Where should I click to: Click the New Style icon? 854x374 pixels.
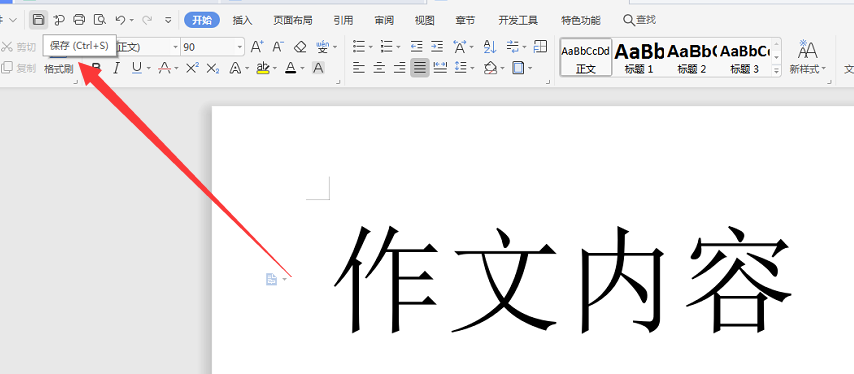[x=808, y=57]
